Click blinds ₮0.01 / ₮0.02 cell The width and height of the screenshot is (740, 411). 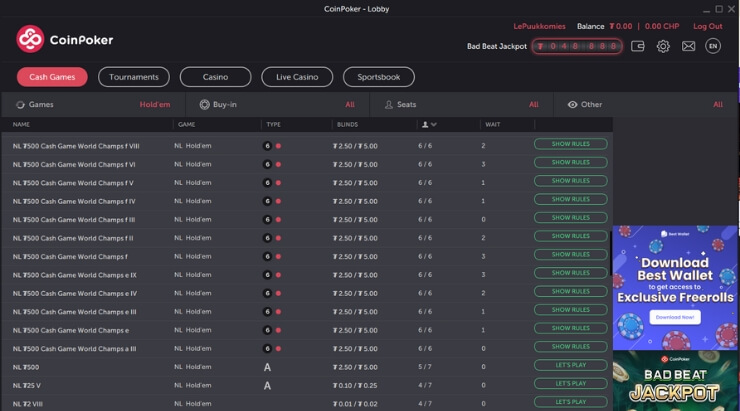[x=355, y=404]
